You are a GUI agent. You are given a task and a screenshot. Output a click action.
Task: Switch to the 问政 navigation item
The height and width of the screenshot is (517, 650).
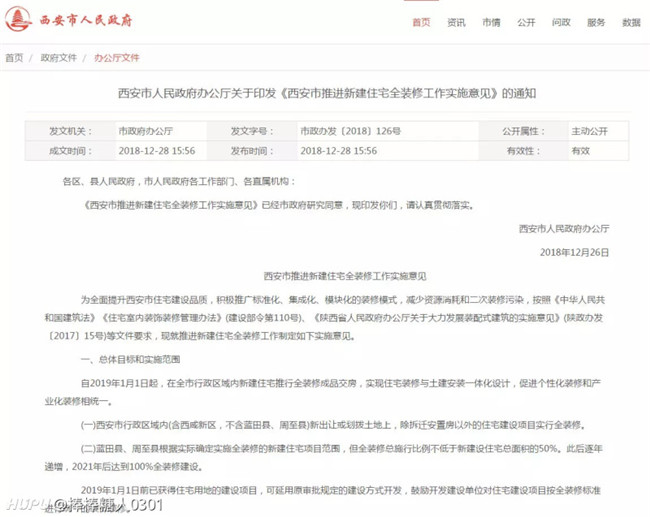(x=561, y=22)
